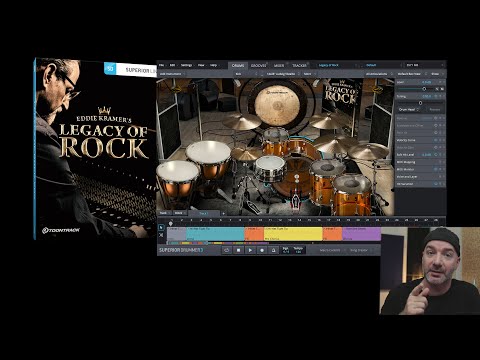
Task: Switch to the Mixer tab
Action: coord(279,65)
